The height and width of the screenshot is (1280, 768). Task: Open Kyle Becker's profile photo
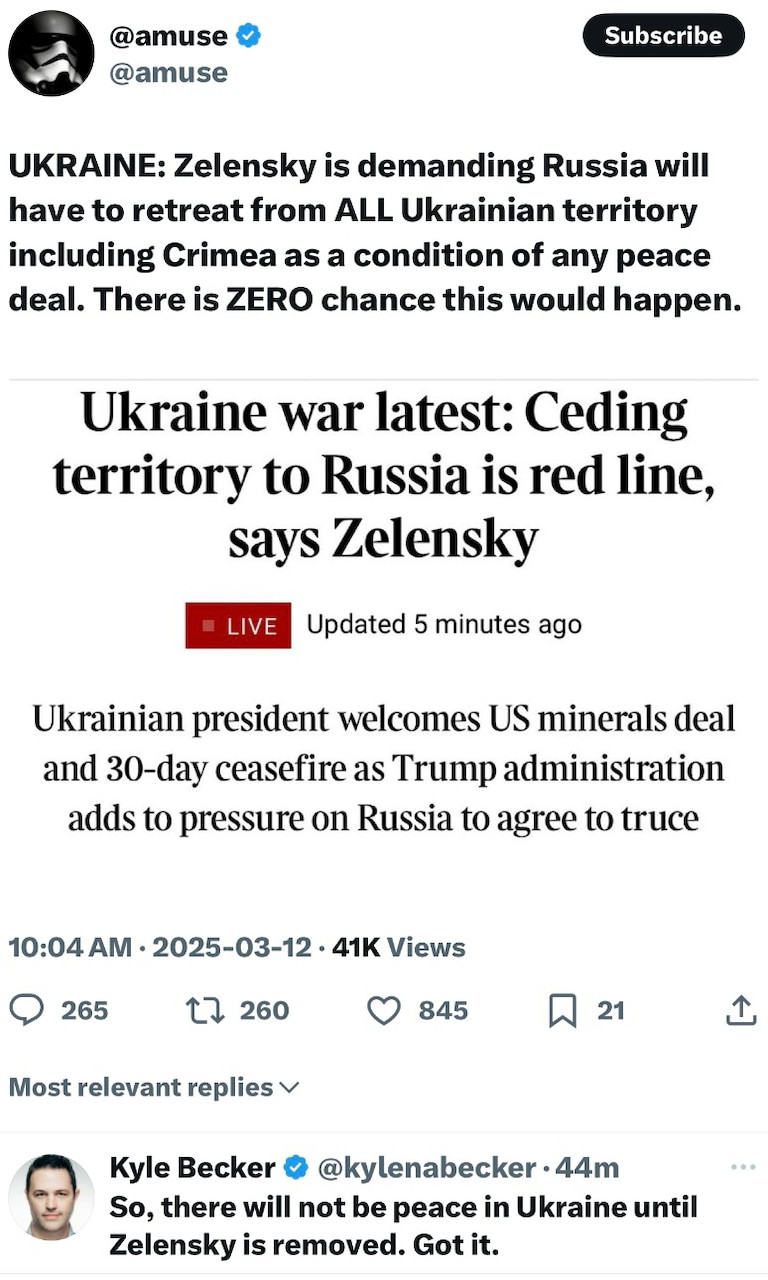[x=51, y=1196]
